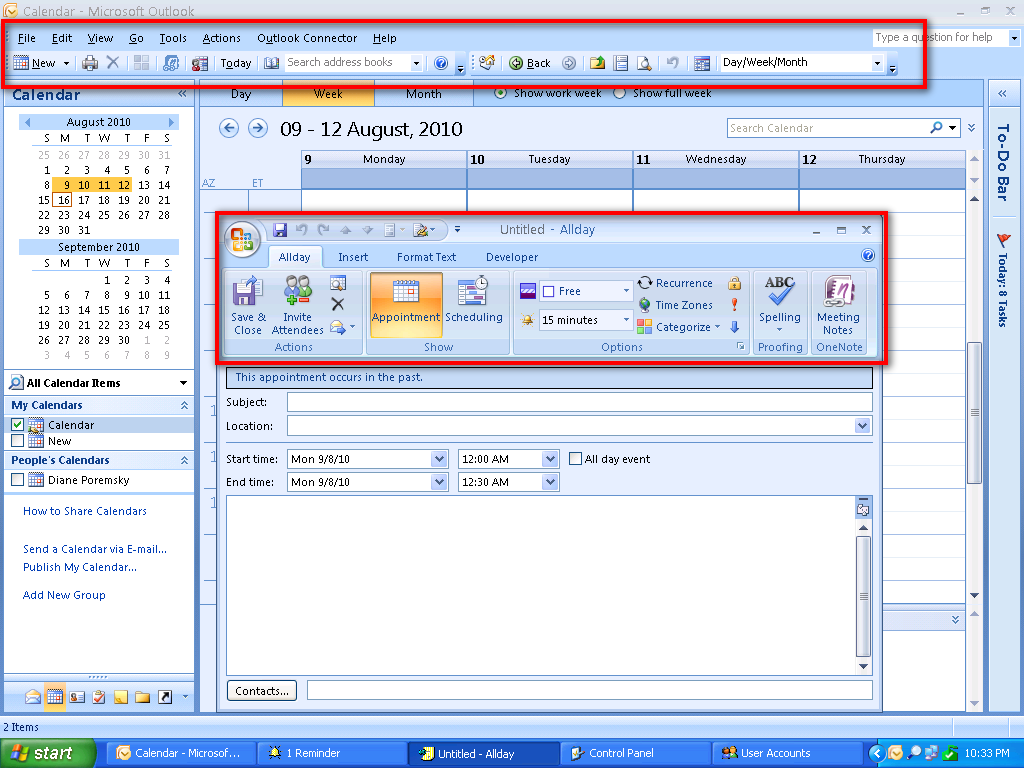Open the 15 minutes reminder dropdown
The width and height of the screenshot is (1024, 768).
(x=626, y=320)
